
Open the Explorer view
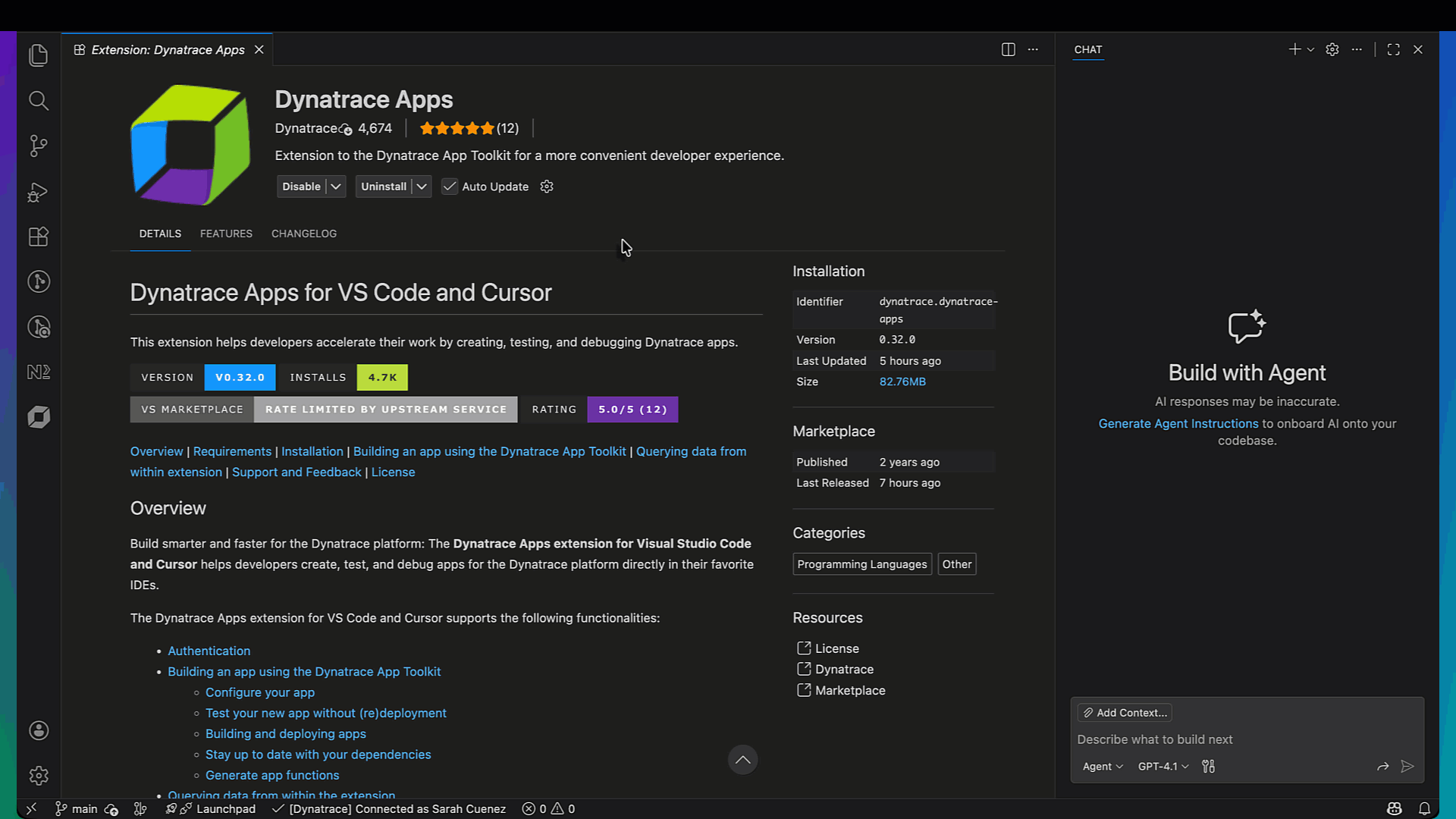pyautogui.click(x=39, y=55)
